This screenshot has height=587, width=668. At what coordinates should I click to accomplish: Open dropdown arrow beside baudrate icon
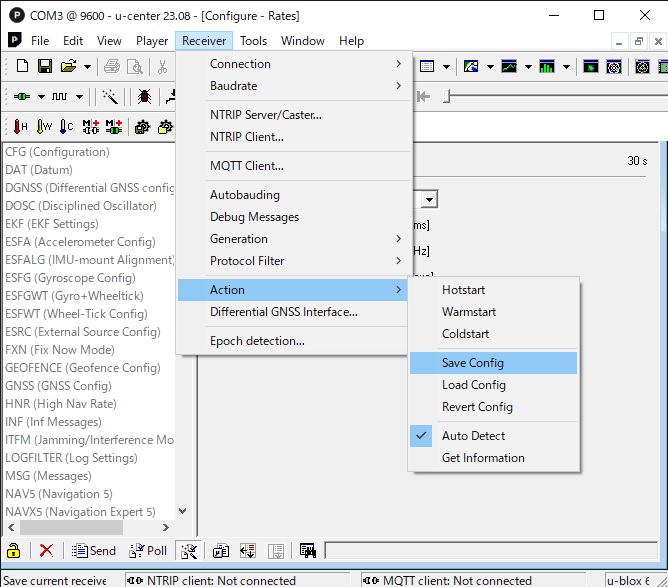79,97
